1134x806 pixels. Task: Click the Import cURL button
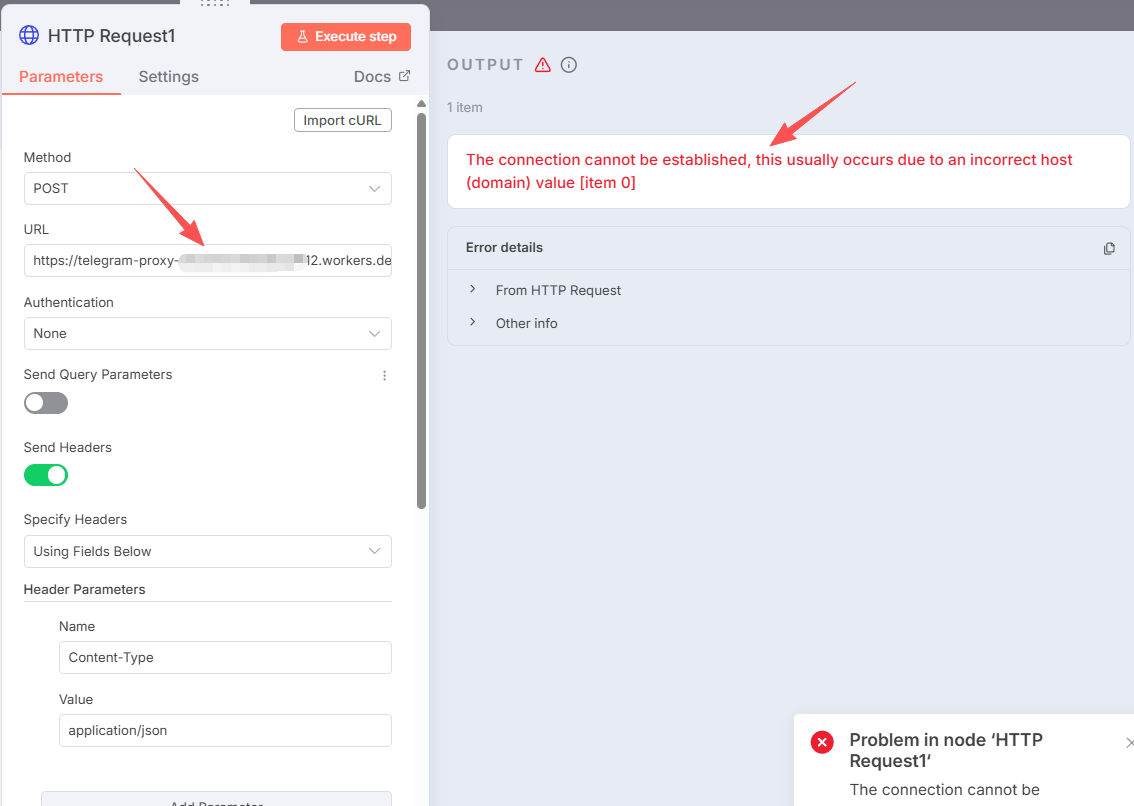tap(342, 121)
